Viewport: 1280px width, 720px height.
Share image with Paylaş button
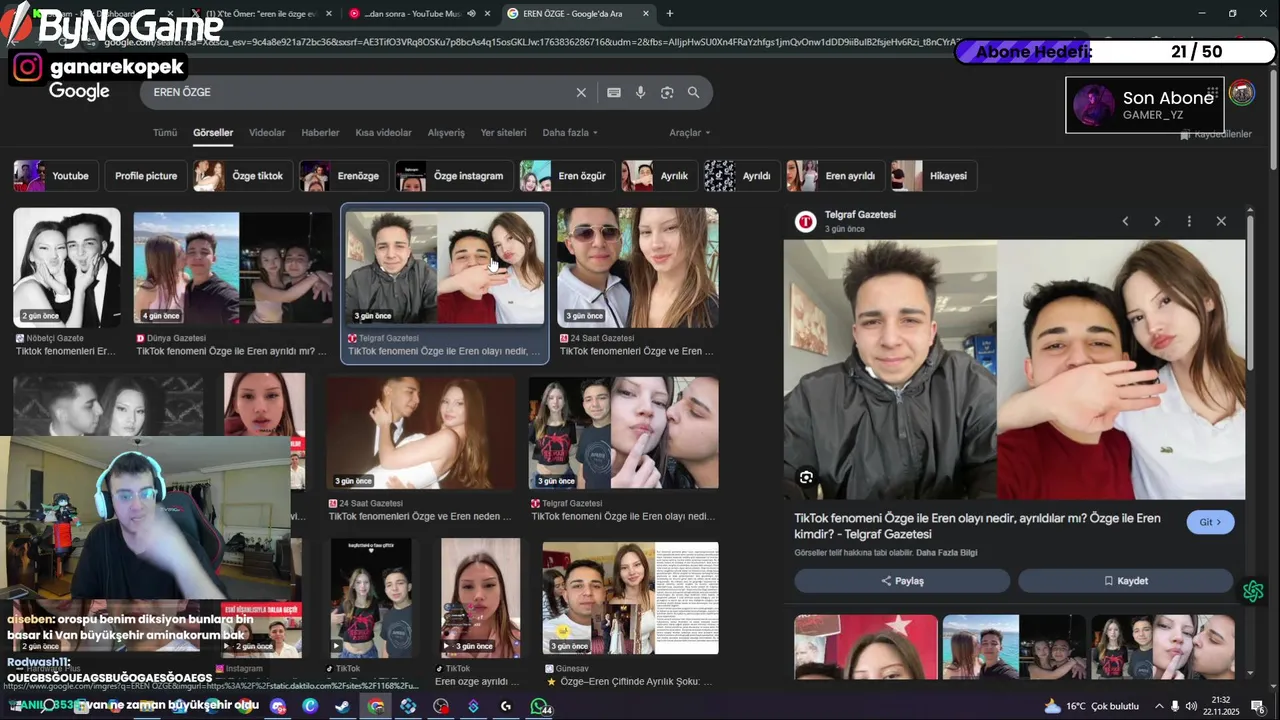coord(902,581)
